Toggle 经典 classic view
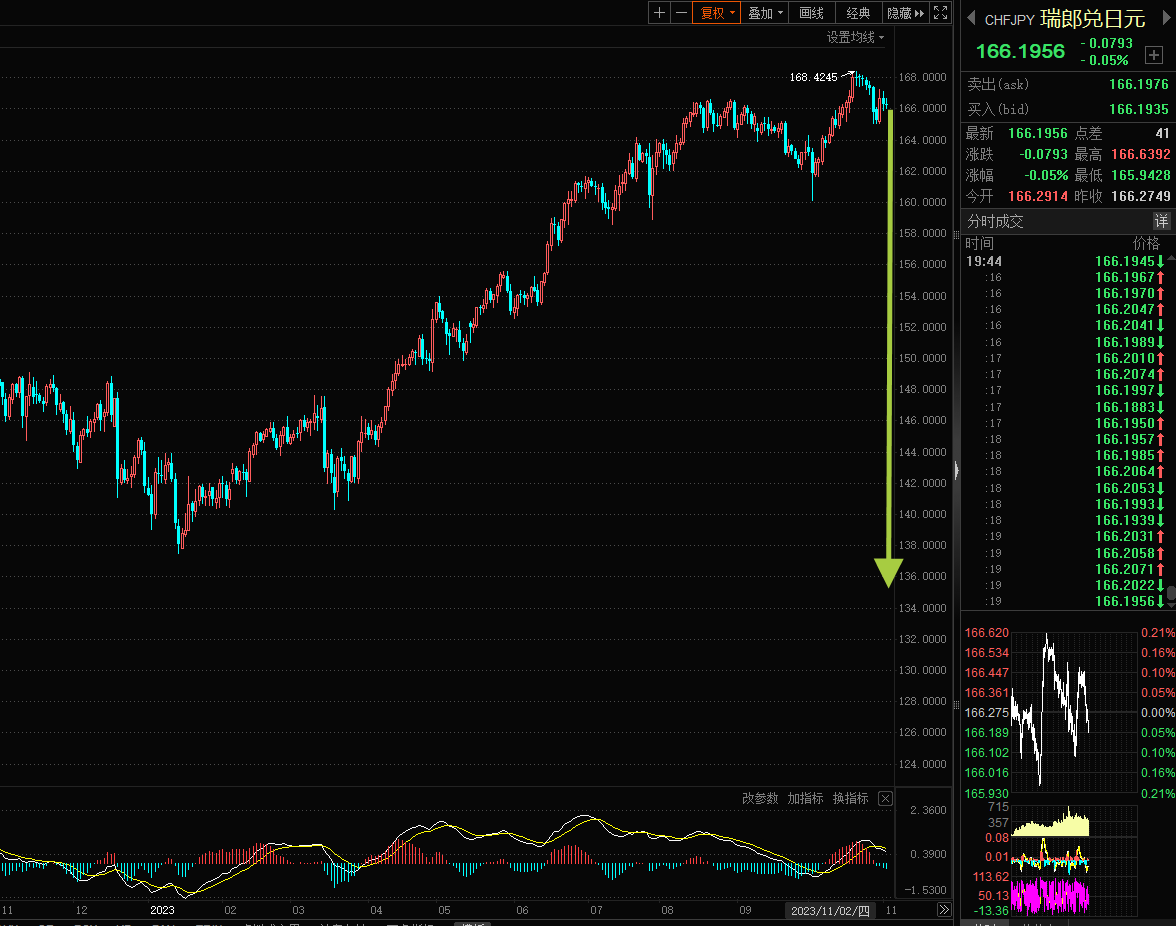 (858, 13)
